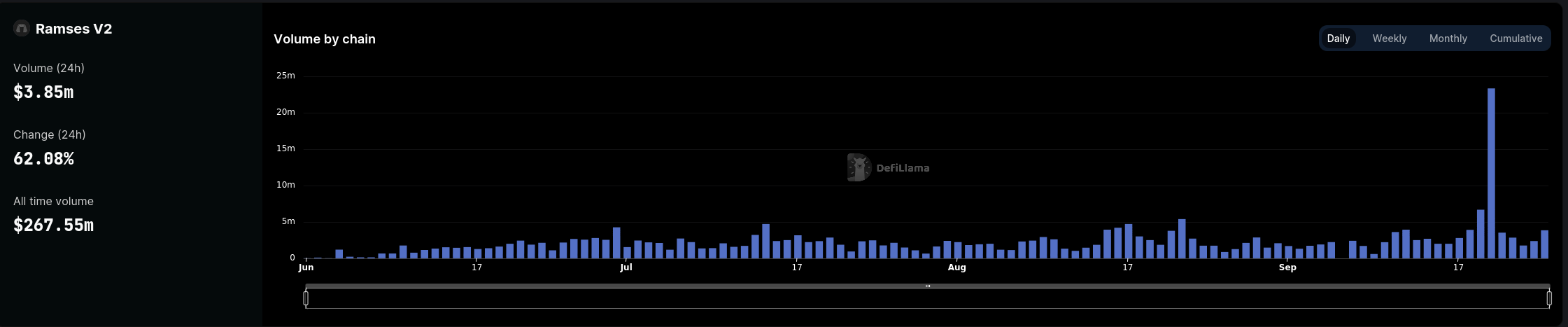Click the Jun x-axis label
Viewport: 1568px width, 327px height.
click(306, 267)
